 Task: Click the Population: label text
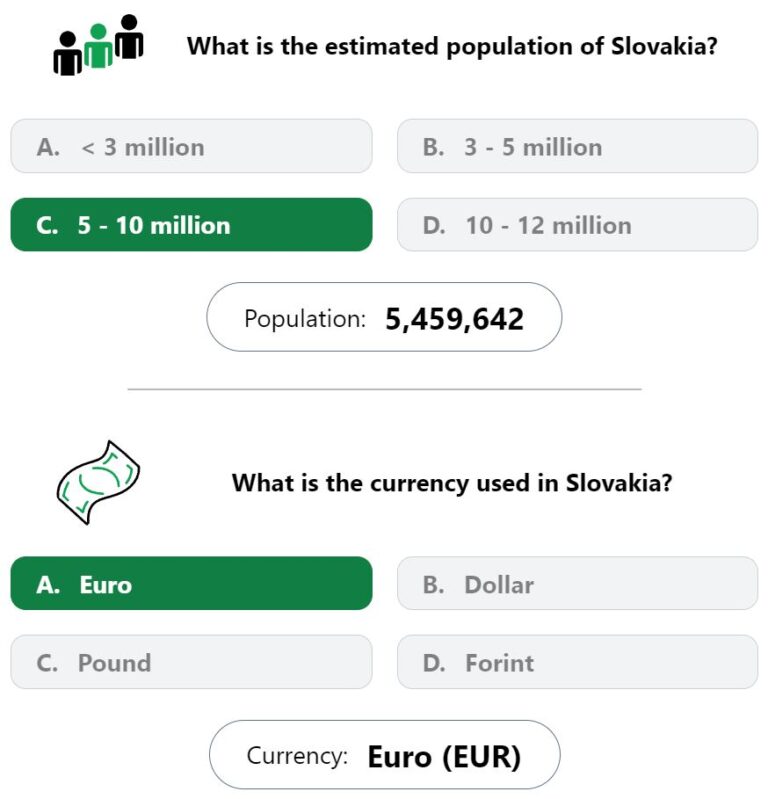click(x=305, y=319)
